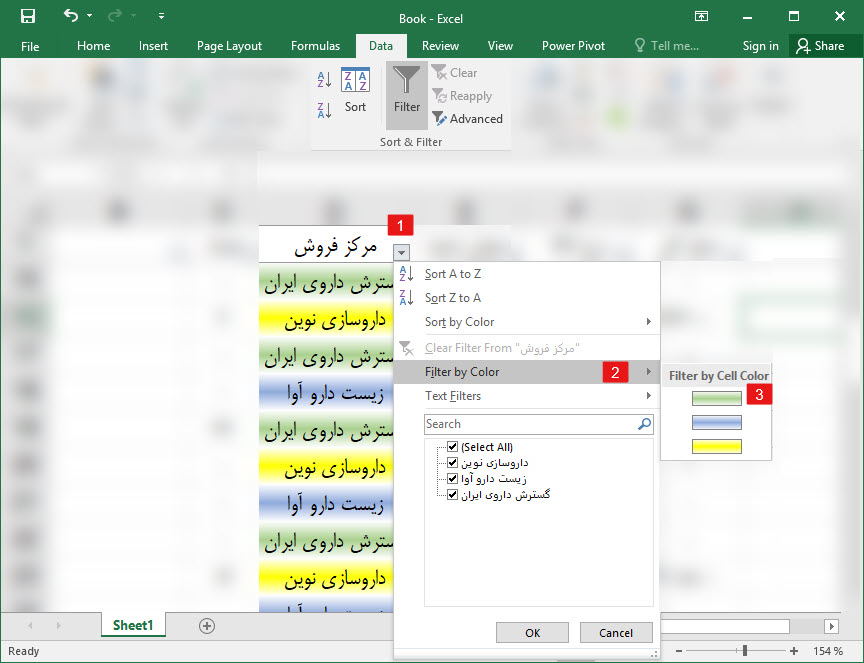Click the magnifier icon in Search box
Viewport: 864px width, 663px height.
point(644,424)
